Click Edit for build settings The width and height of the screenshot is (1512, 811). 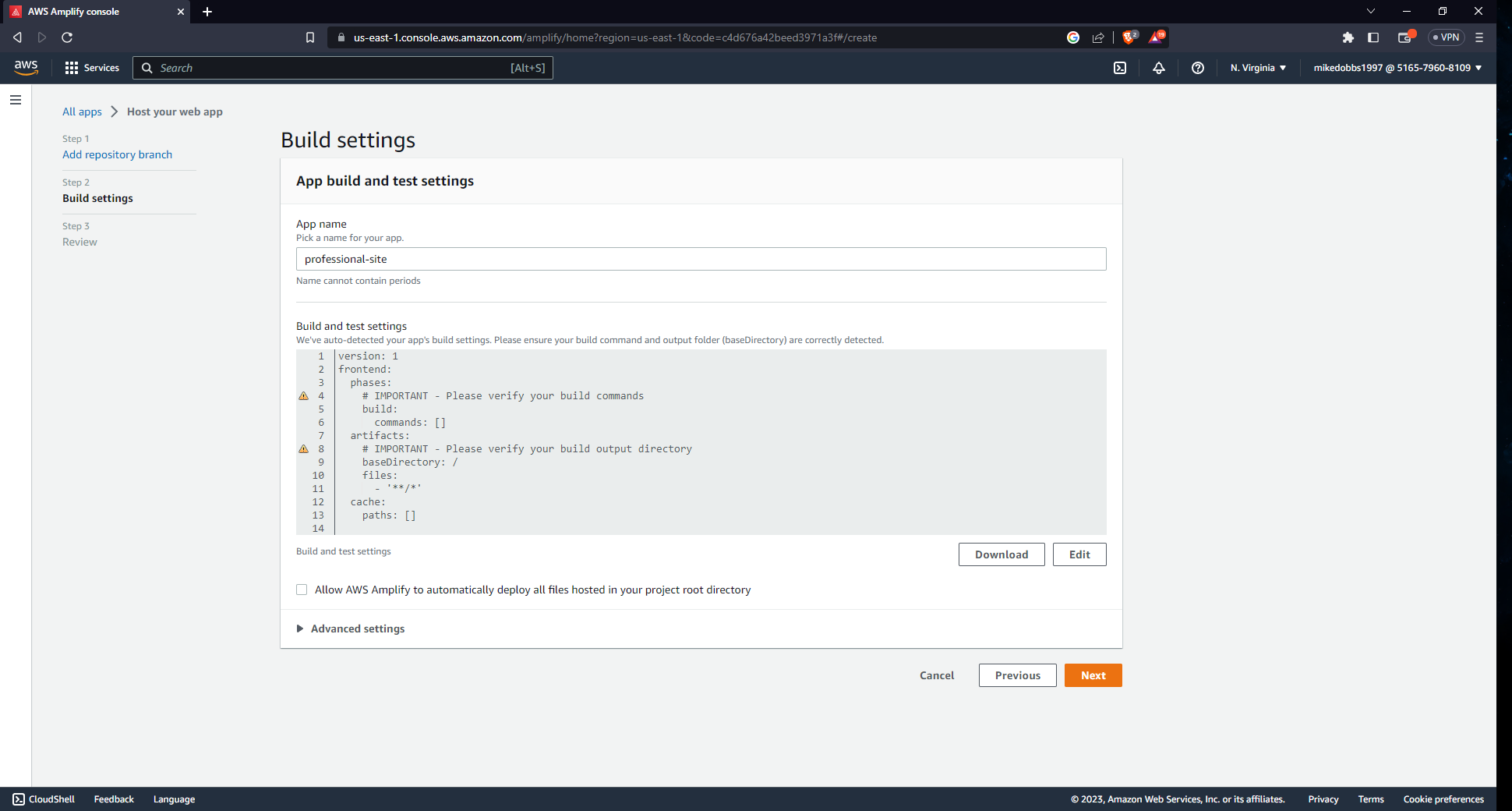click(1079, 554)
